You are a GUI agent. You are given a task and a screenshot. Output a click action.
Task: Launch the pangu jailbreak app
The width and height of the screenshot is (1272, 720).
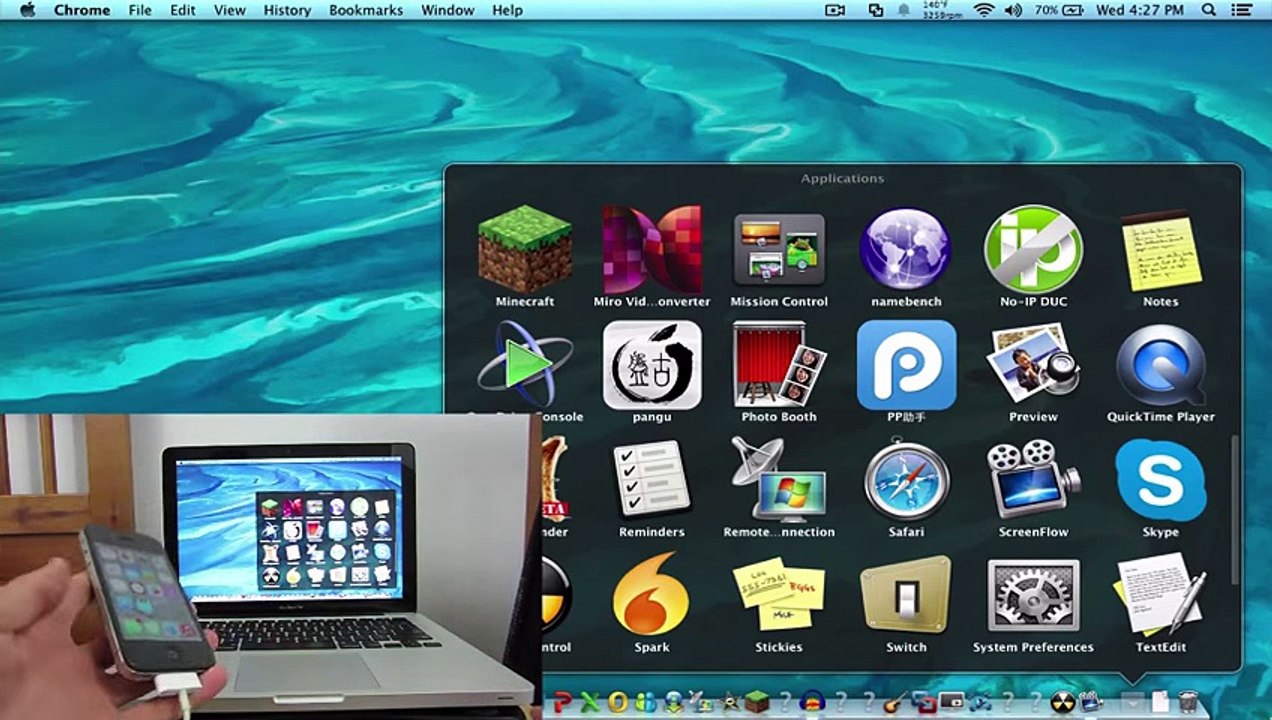(x=652, y=365)
